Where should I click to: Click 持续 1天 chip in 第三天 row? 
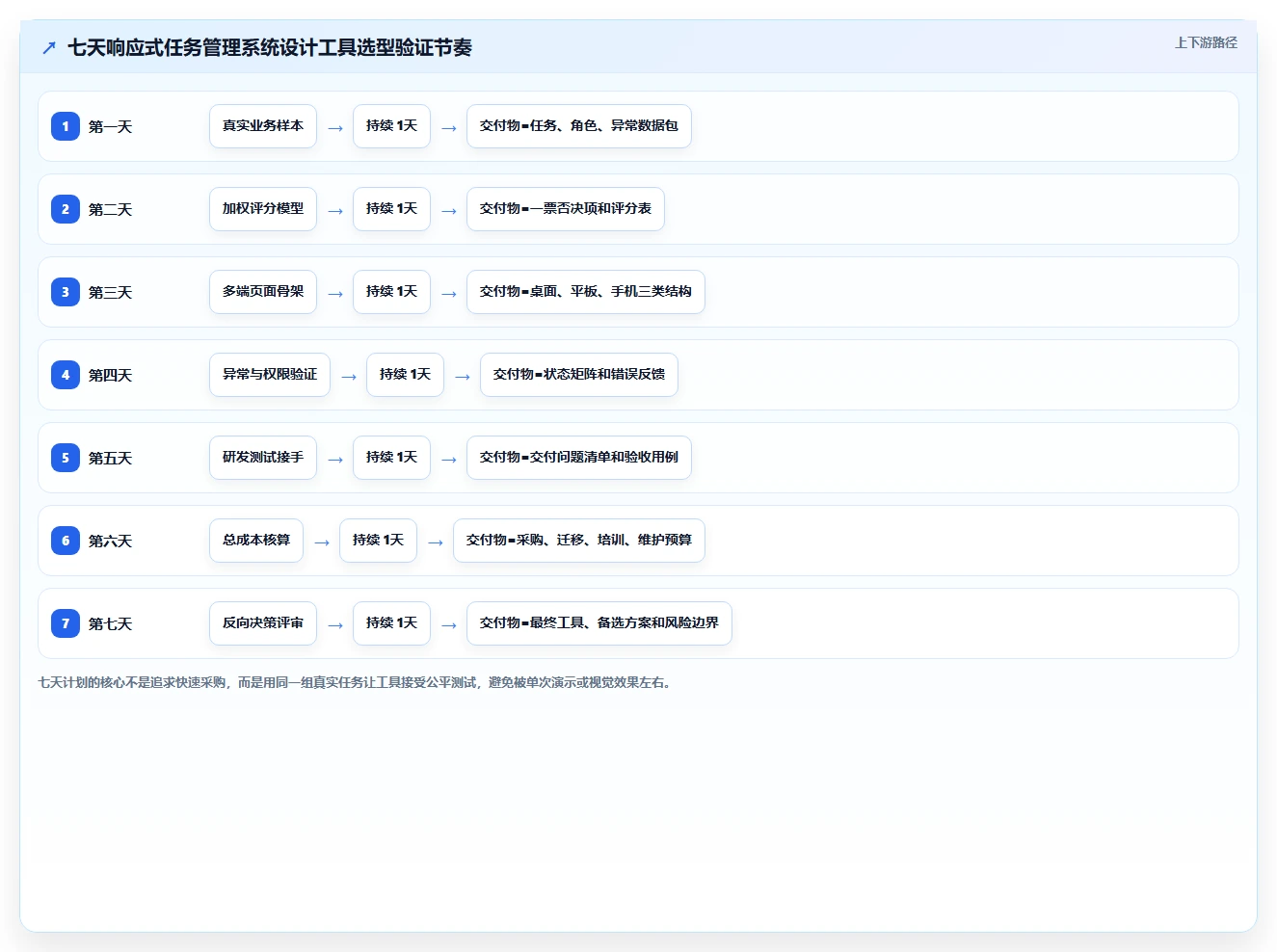click(x=391, y=292)
